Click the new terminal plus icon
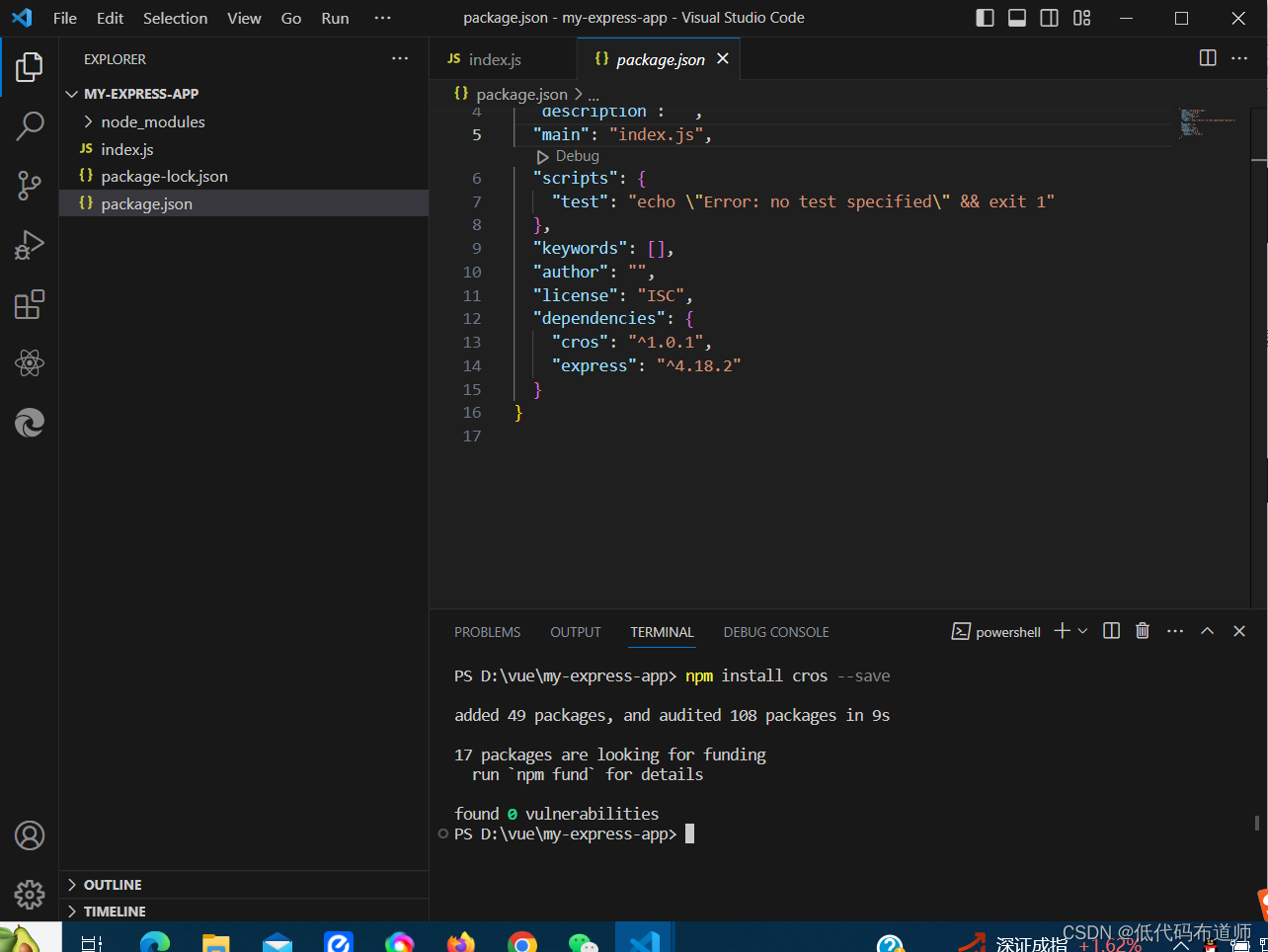1268x952 pixels. [x=1062, y=631]
